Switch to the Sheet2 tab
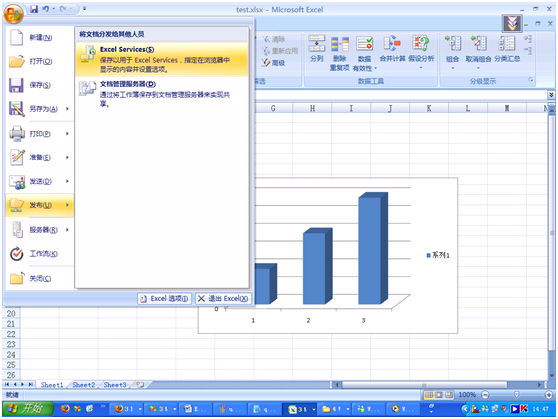 pyautogui.click(x=84, y=385)
